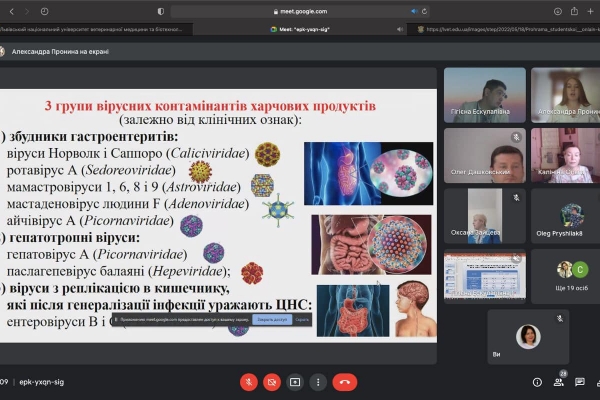Reload the page
Screen dimensions: 600x400
pyautogui.click(x=424, y=11)
